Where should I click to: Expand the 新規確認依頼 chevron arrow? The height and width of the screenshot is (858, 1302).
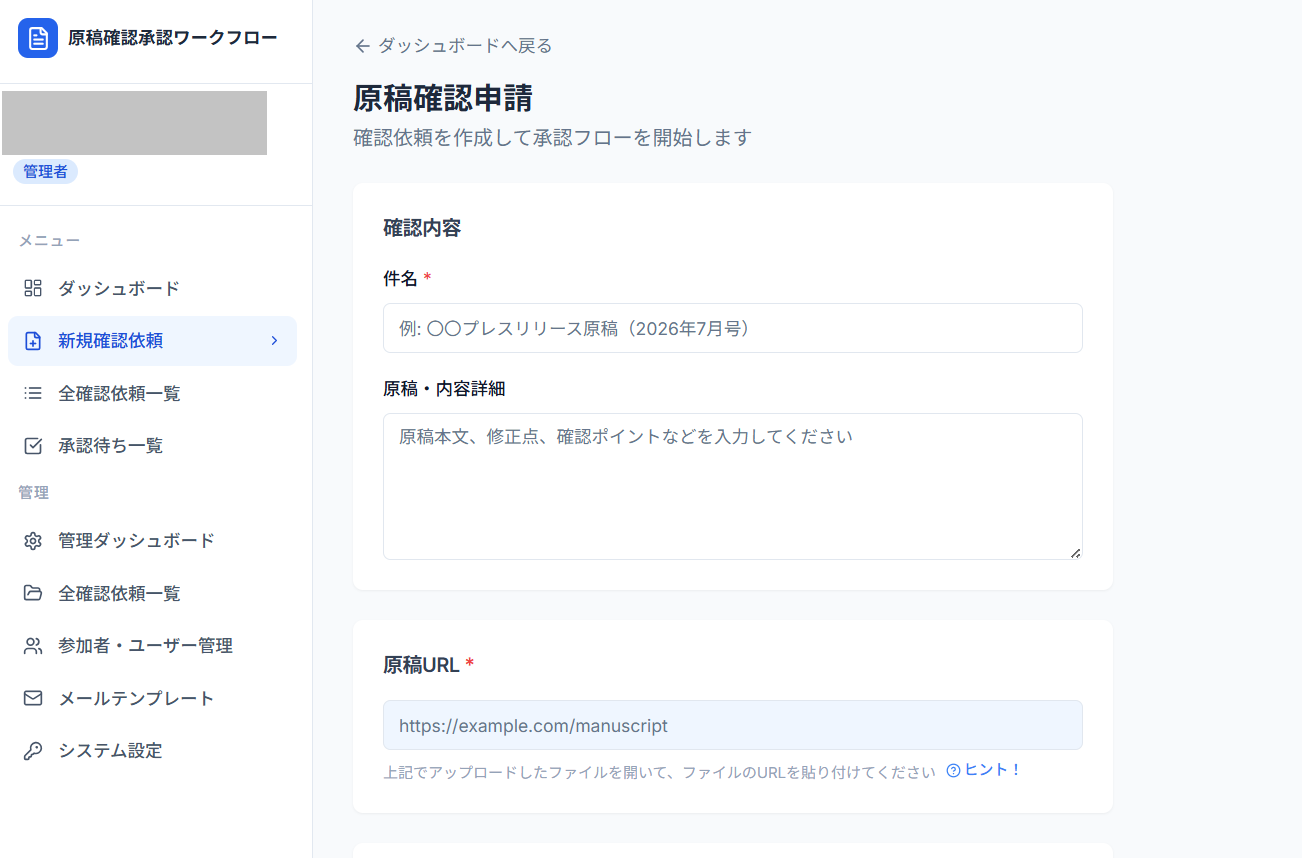pyautogui.click(x=274, y=341)
